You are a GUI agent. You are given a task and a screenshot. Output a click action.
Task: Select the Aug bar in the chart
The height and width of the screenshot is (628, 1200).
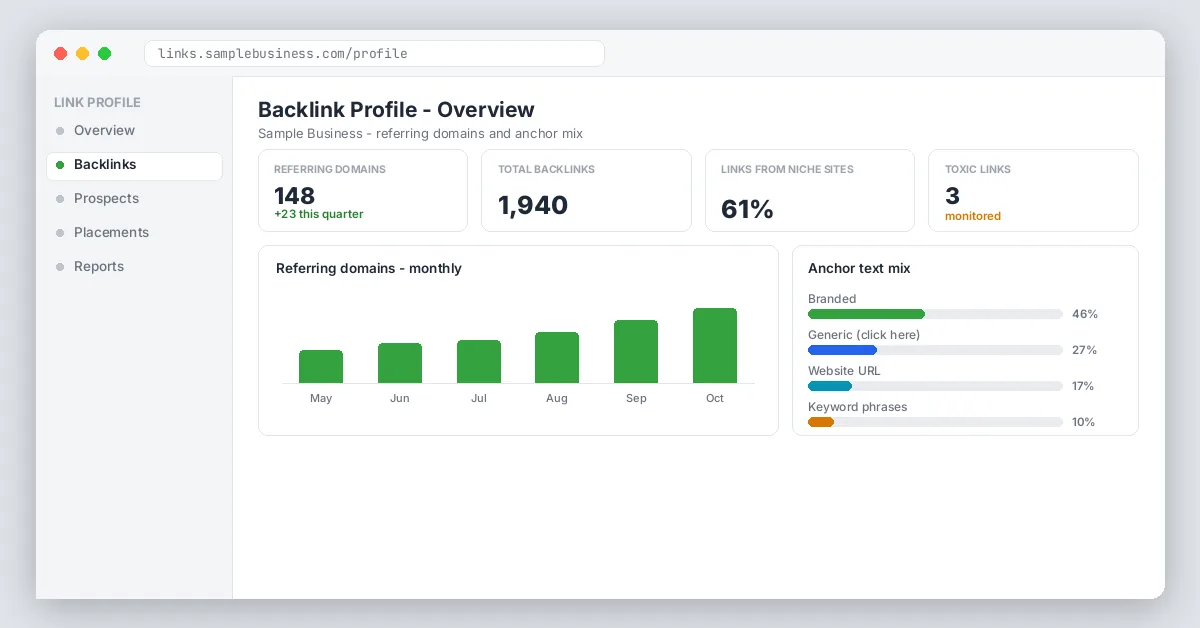(x=557, y=358)
